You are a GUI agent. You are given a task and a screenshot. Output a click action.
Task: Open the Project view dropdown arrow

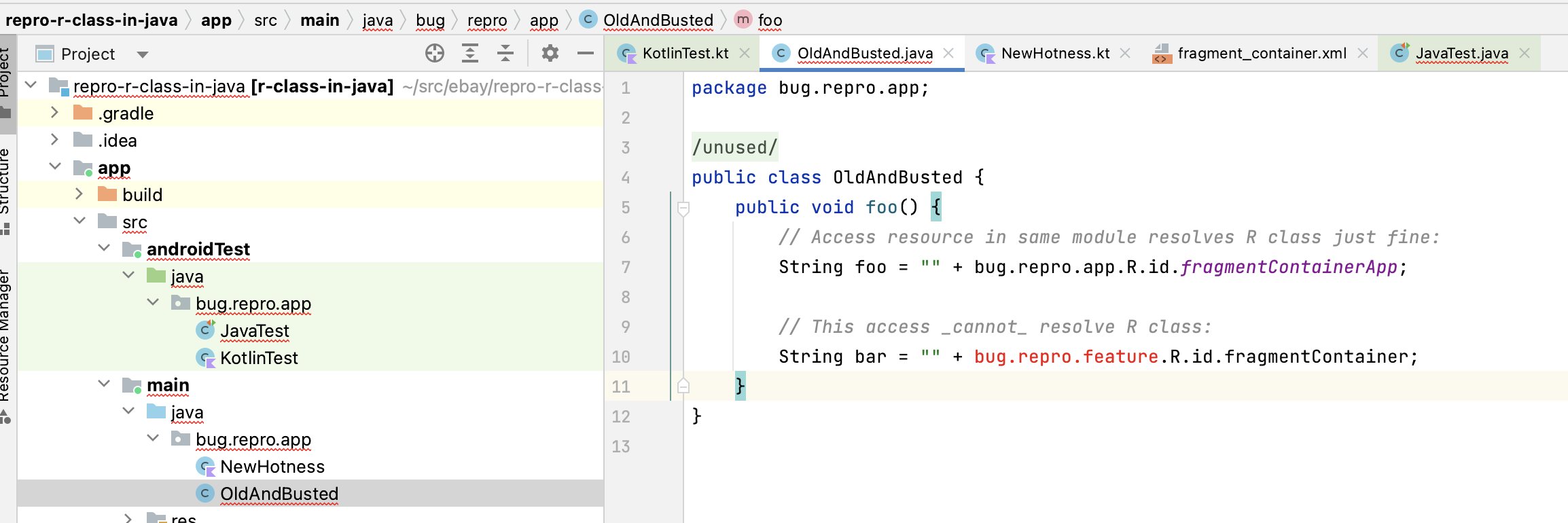[x=143, y=54]
